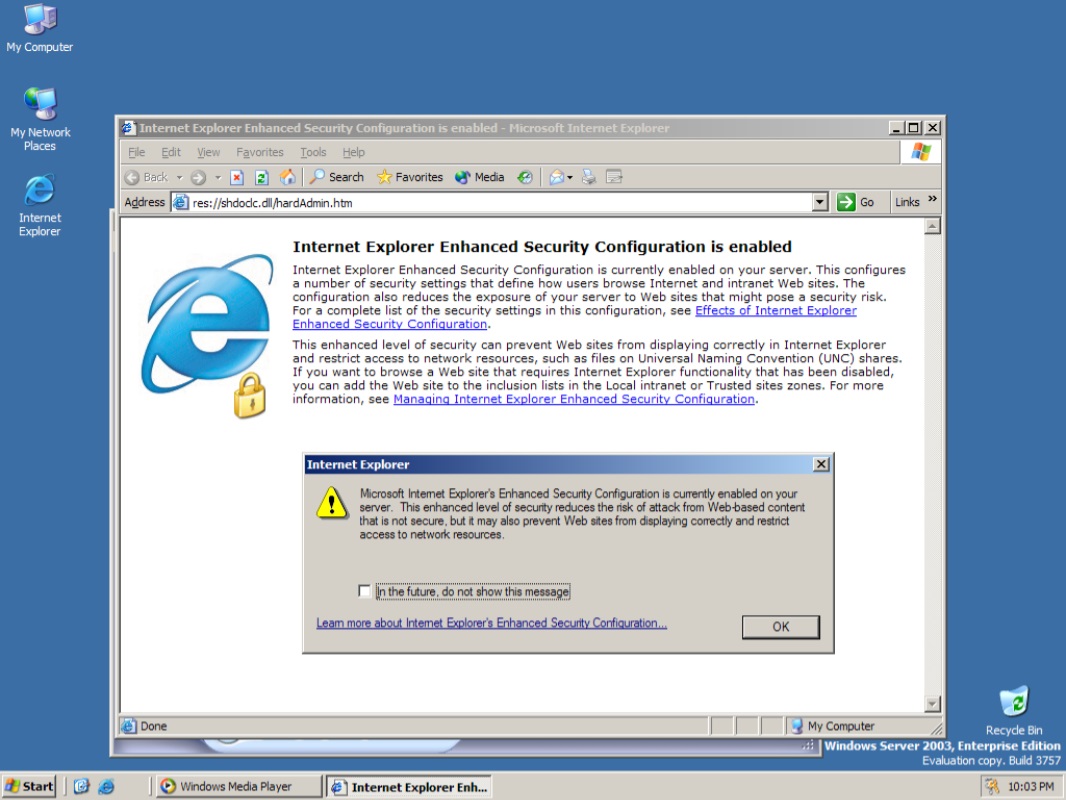Go to Home page icon

[288, 177]
